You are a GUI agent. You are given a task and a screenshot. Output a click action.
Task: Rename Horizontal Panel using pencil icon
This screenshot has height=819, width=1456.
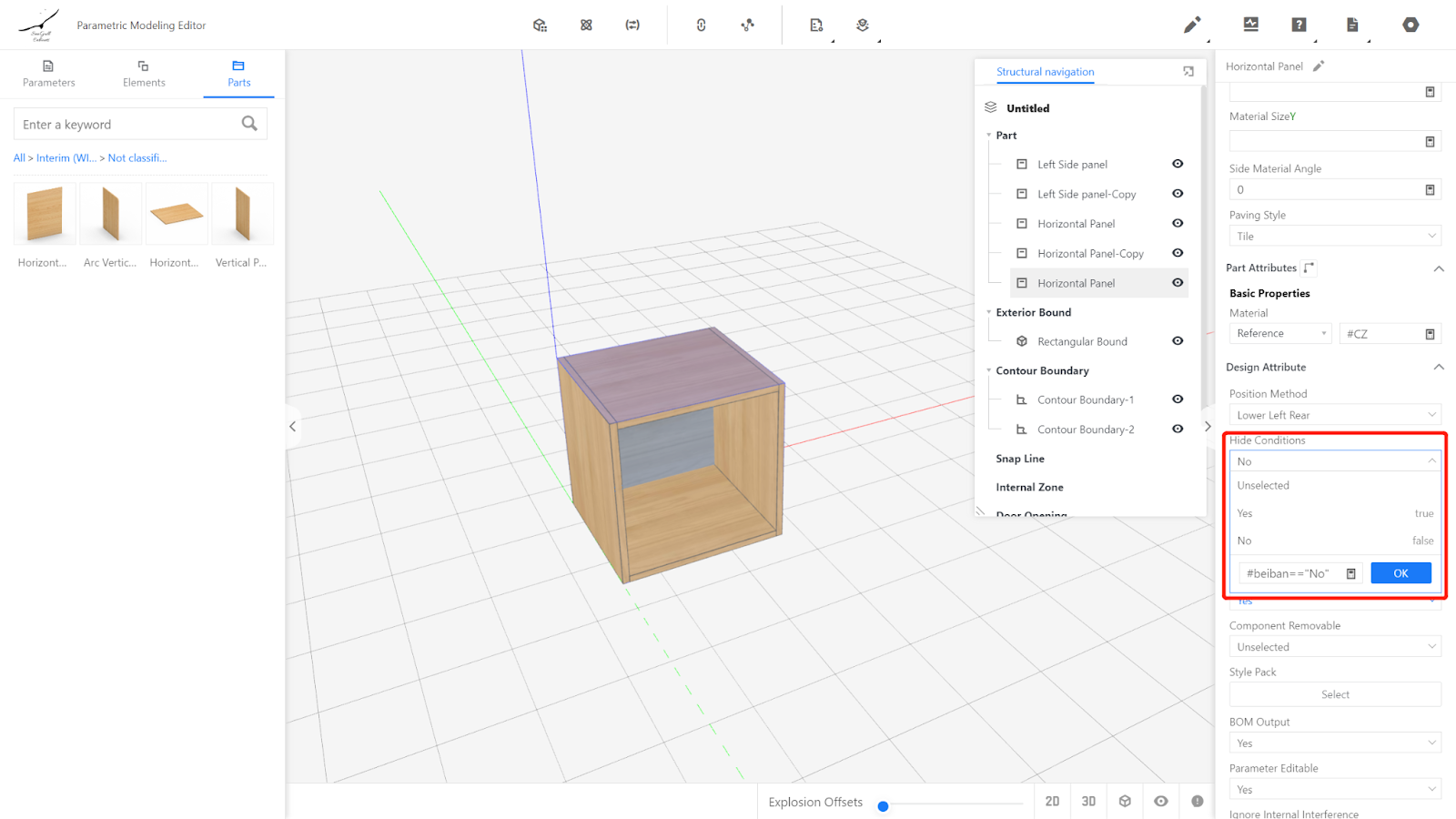tap(1319, 66)
